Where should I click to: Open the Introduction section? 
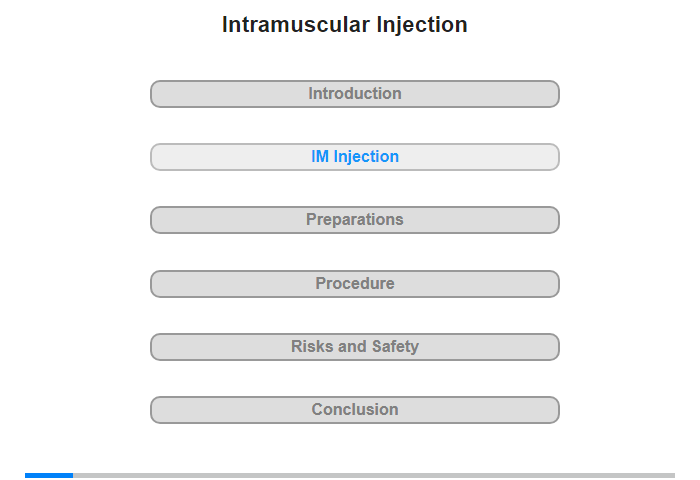354,94
